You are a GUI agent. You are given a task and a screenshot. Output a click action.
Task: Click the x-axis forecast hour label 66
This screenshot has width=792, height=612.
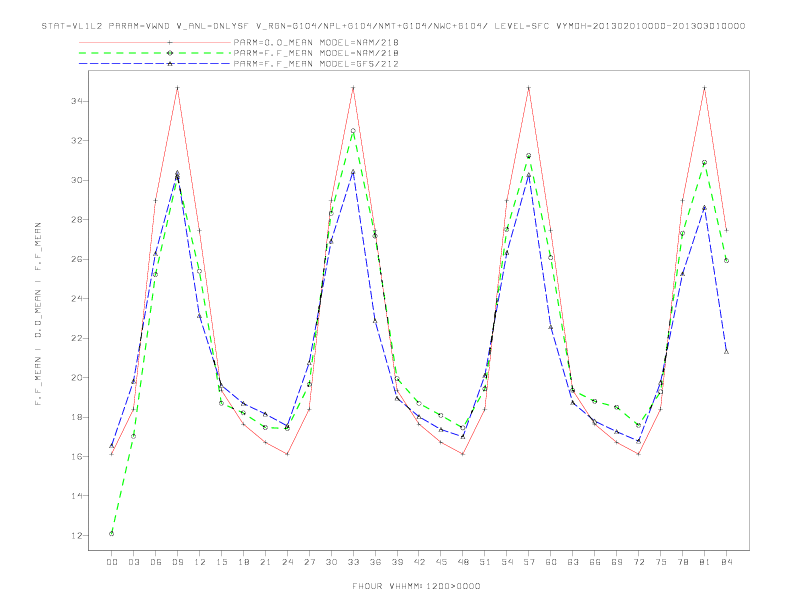click(x=595, y=562)
